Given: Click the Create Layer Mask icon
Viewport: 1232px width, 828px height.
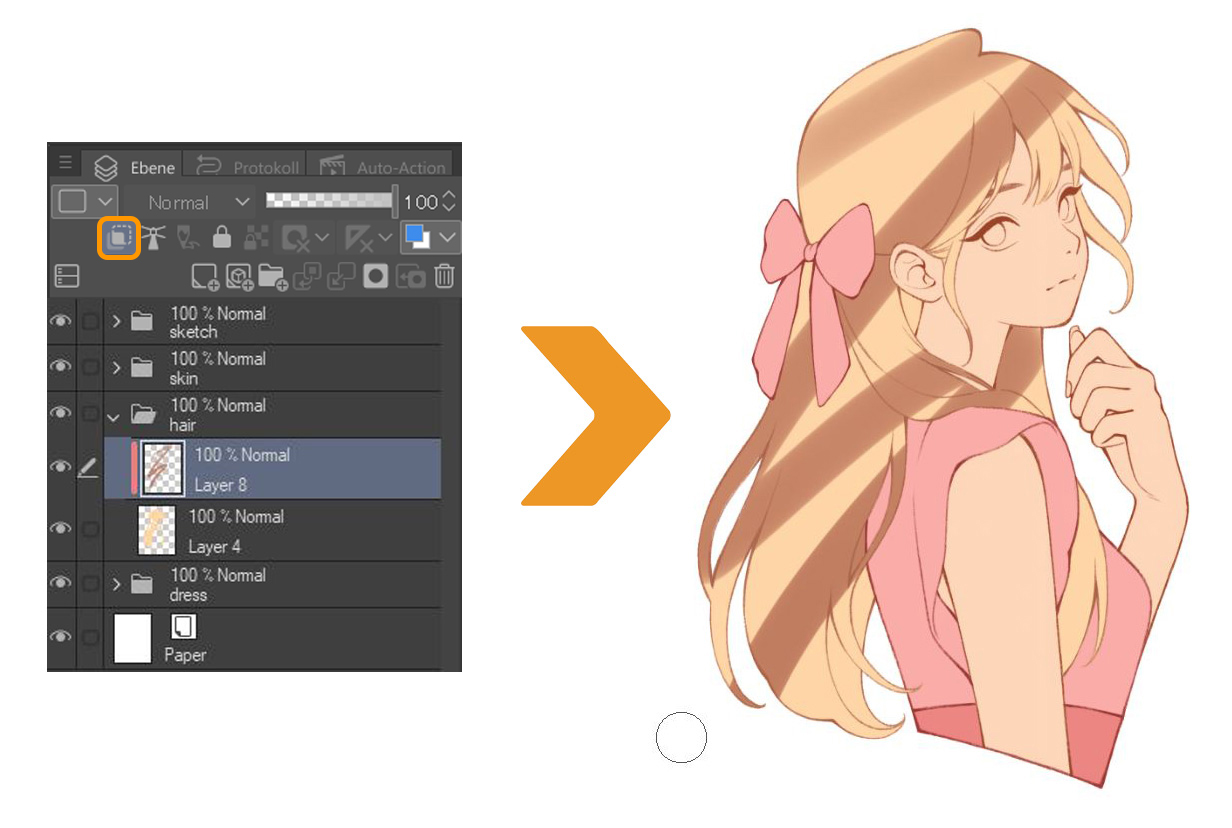Looking at the screenshot, I should pyautogui.click(x=375, y=276).
